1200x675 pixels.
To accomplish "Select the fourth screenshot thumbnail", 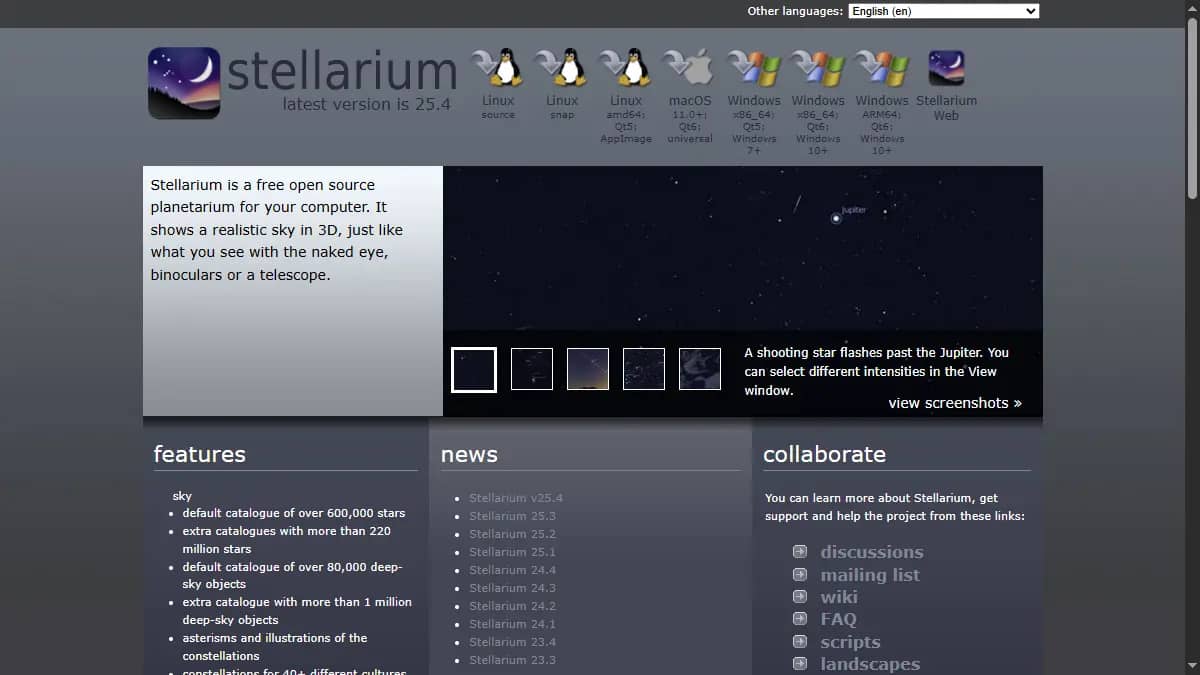I will 644,369.
